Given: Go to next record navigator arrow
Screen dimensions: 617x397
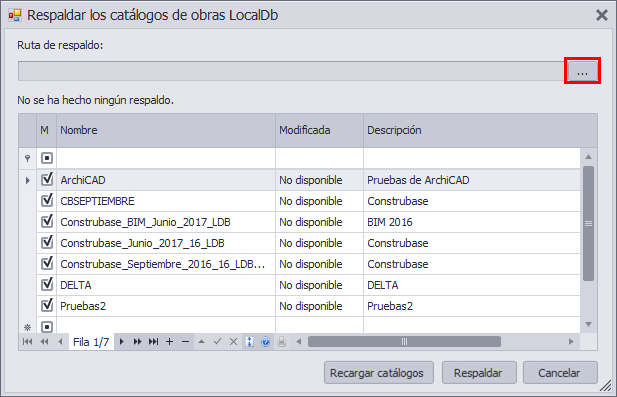Looking at the screenshot, I should point(122,342).
